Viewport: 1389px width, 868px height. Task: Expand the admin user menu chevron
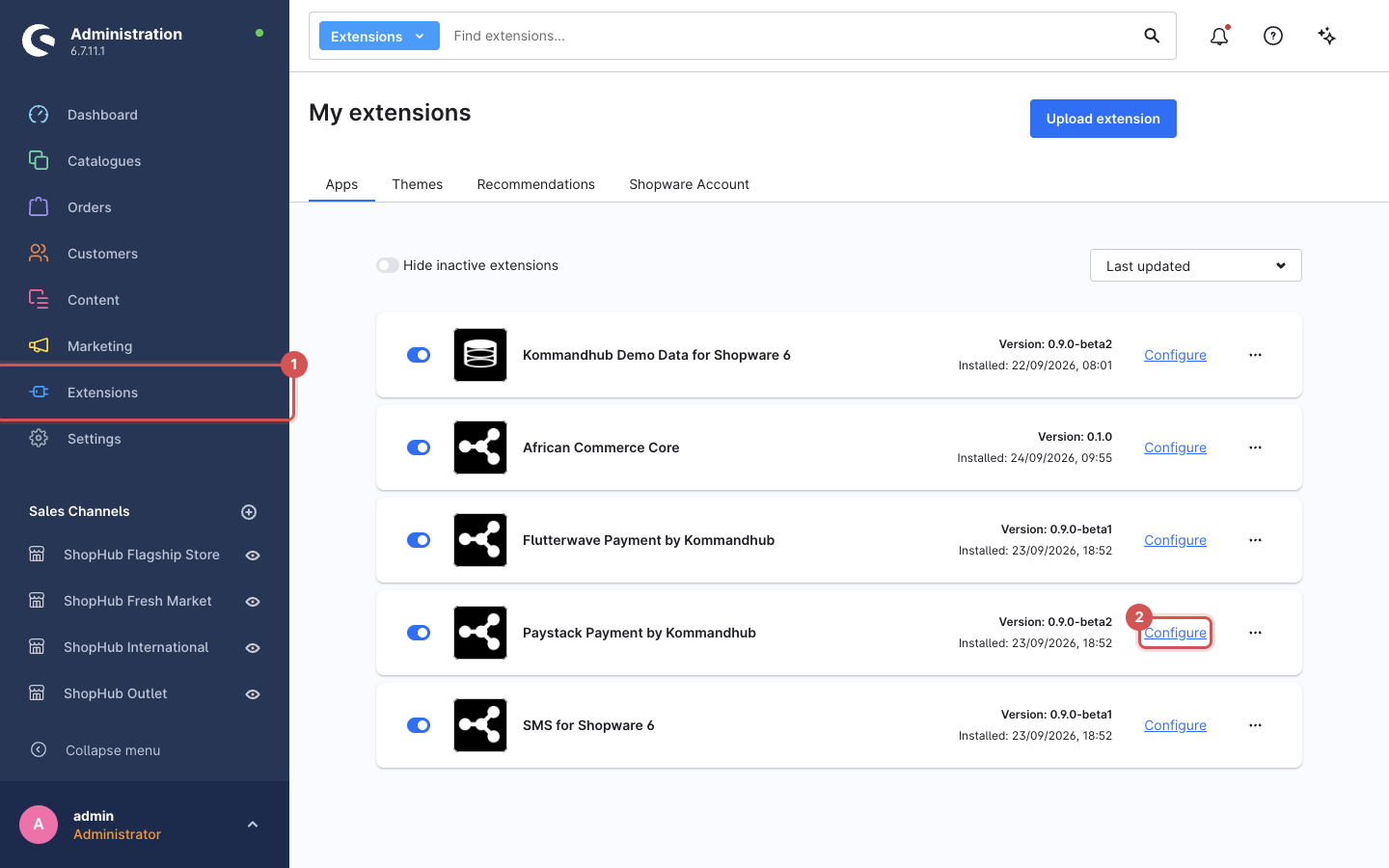point(253,825)
